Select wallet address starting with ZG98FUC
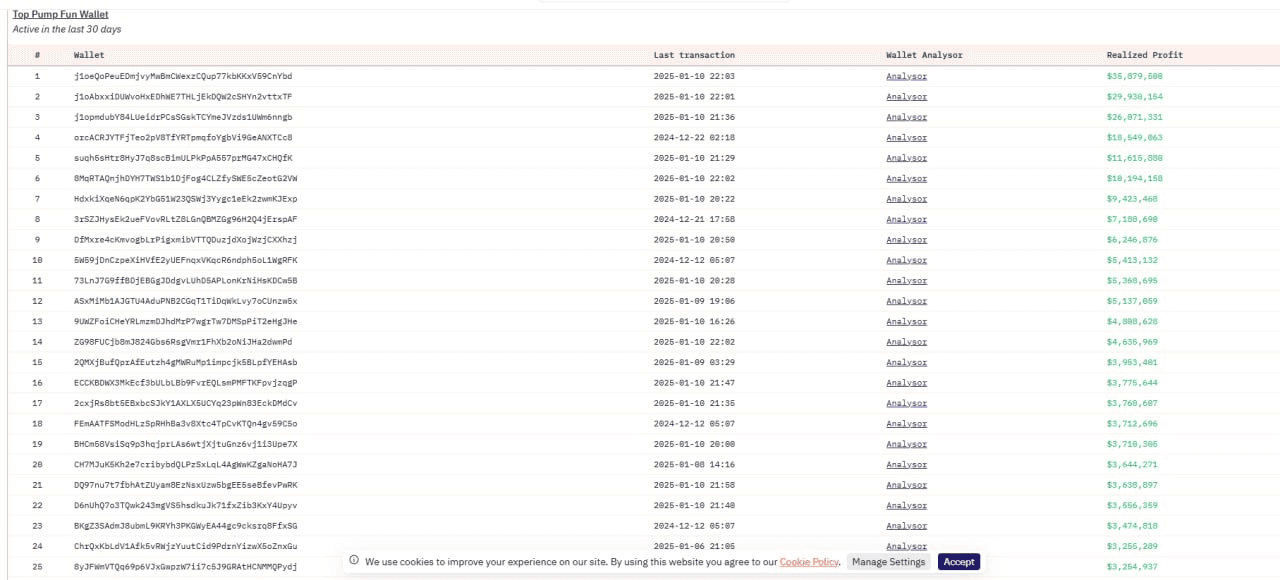The width and height of the screenshot is (1280, 580). pos(183,342)
